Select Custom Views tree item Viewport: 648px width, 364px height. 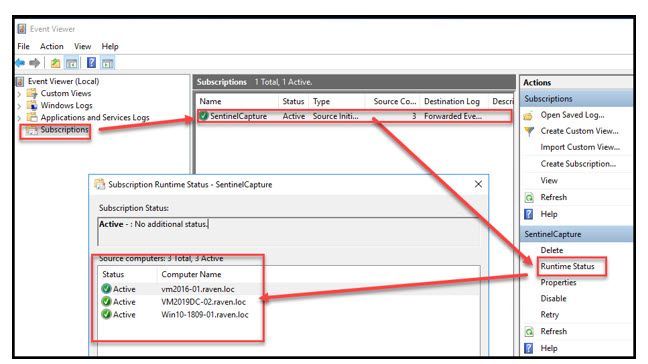(66, 93)
